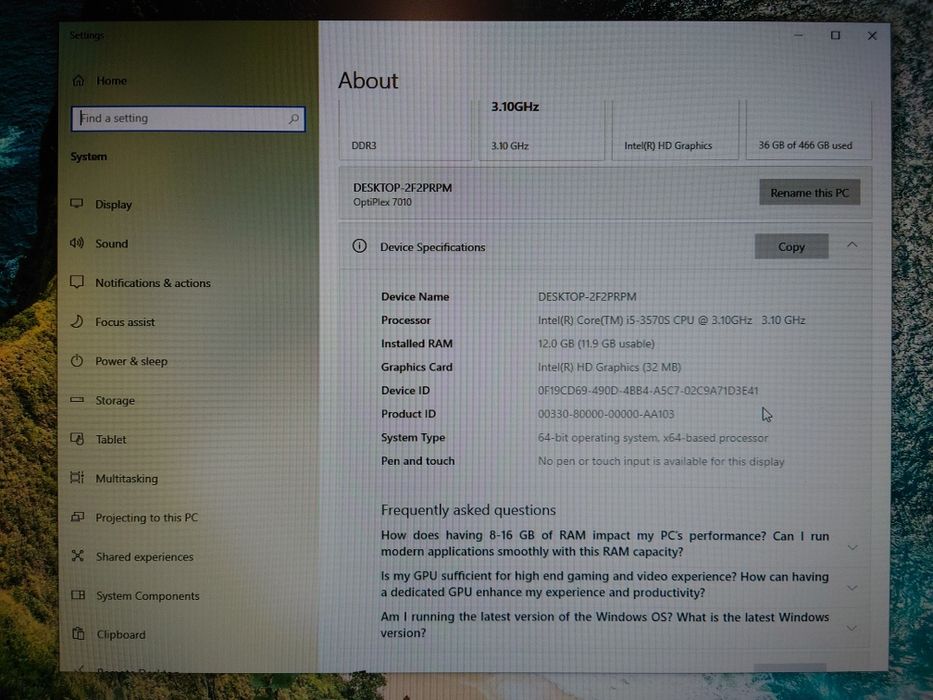Click the Storage drive icon
Viewport: 933px width, 700px height.
tap(77, 399)
